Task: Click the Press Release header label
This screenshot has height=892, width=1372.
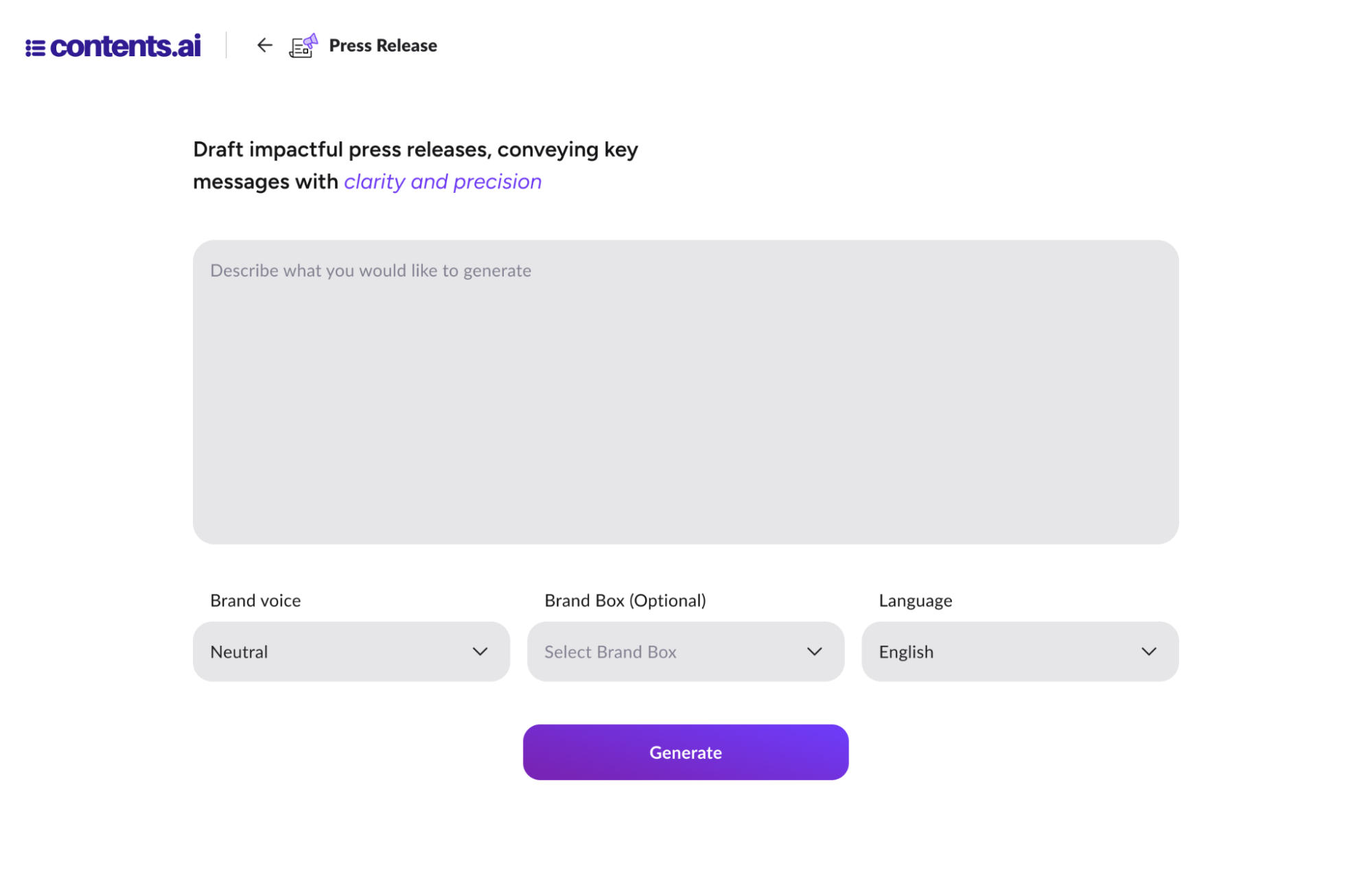Action: [x=382, y=45]
